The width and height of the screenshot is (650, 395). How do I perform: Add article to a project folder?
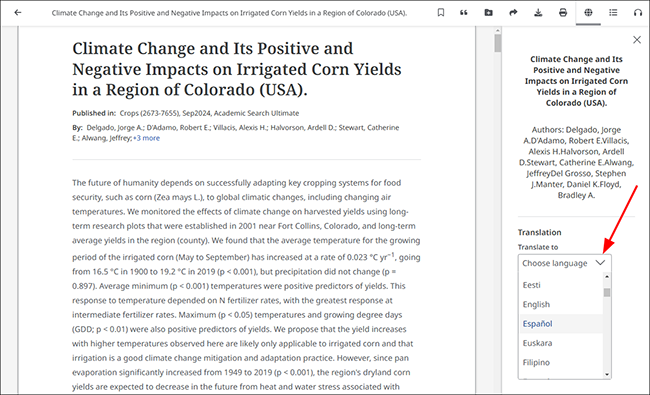[489, 12]
